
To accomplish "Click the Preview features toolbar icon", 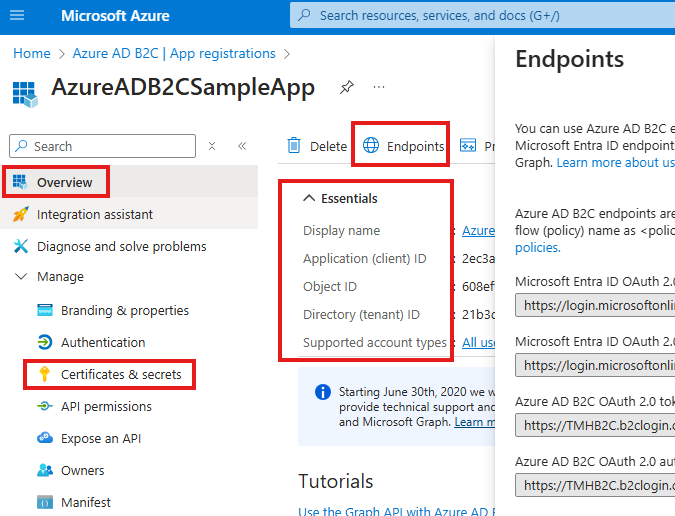I will pyautogui.click(x=468, y=145).
